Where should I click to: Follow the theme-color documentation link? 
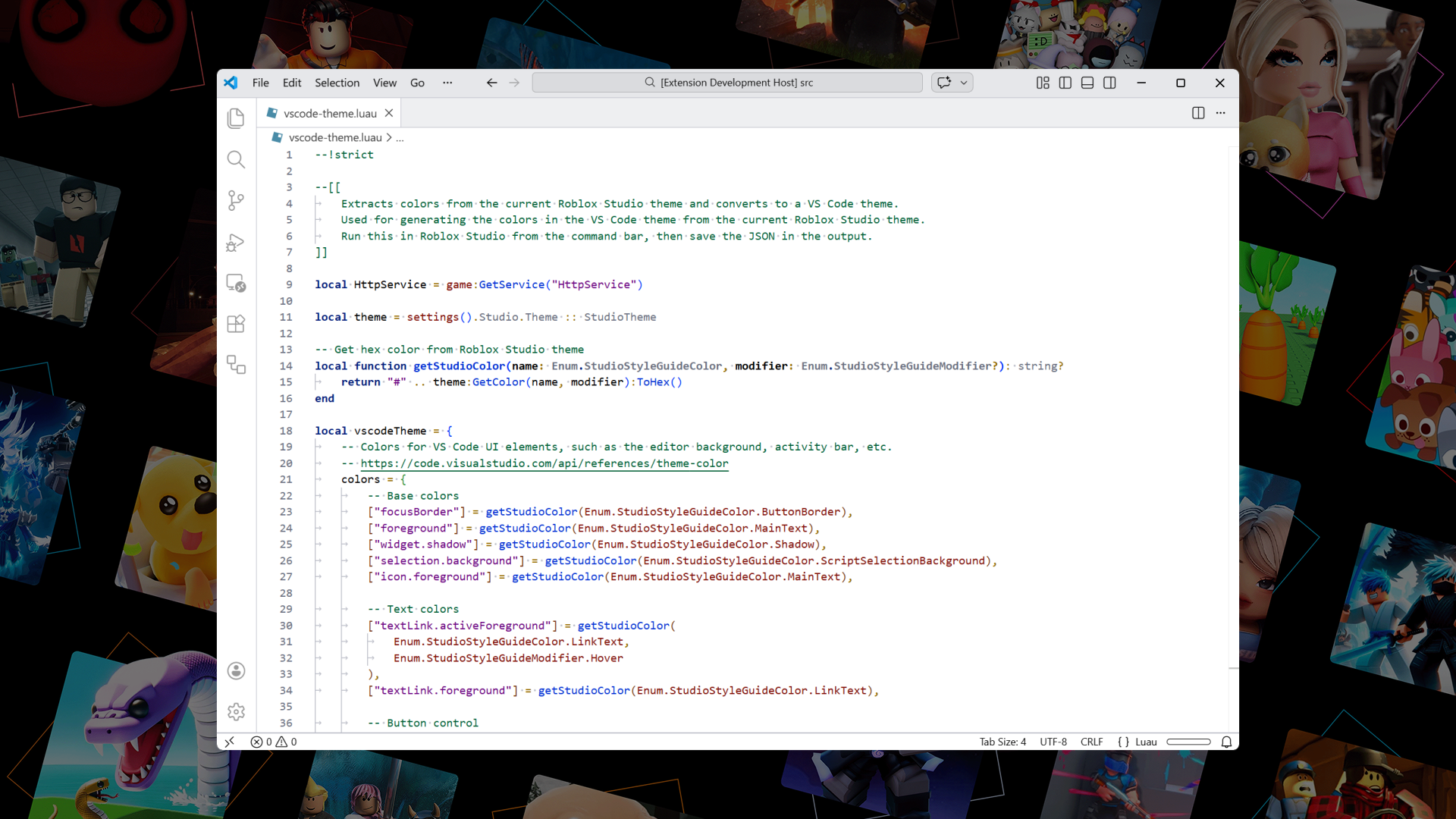(x=544, y=463)
